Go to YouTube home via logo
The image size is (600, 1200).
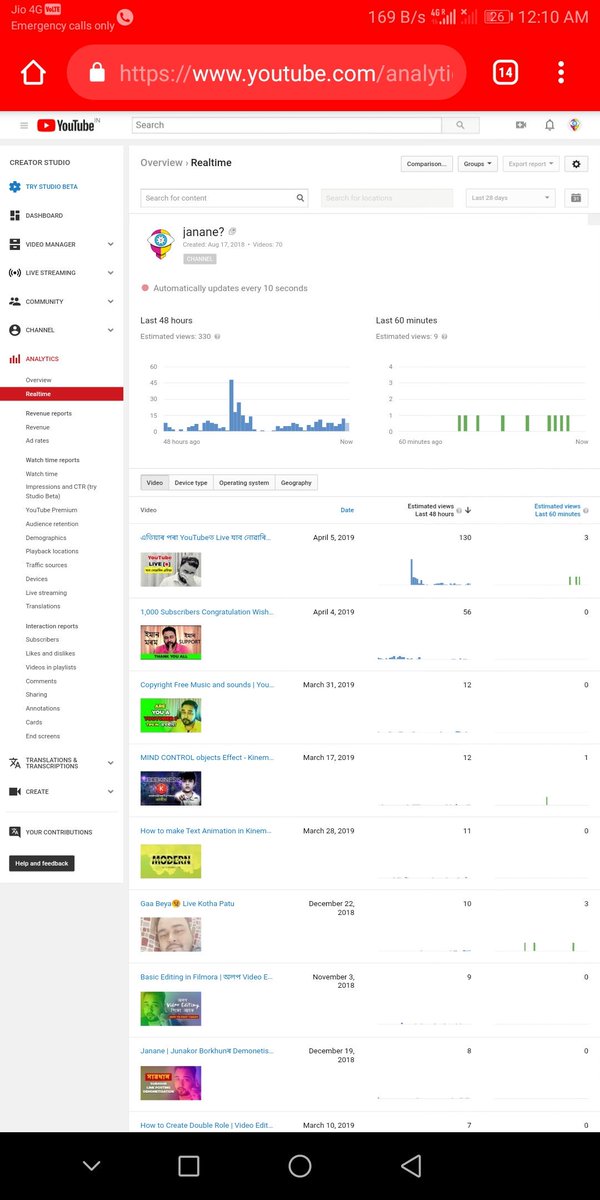[x=66, y=125]
